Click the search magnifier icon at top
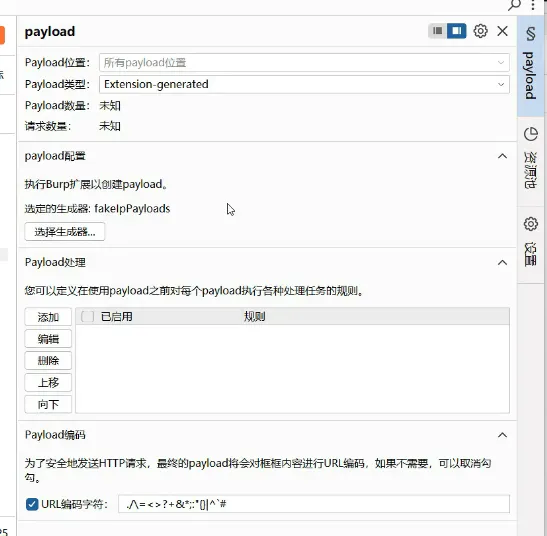The height and width of the screenshot is (536, 547). (x=514, y=5)
